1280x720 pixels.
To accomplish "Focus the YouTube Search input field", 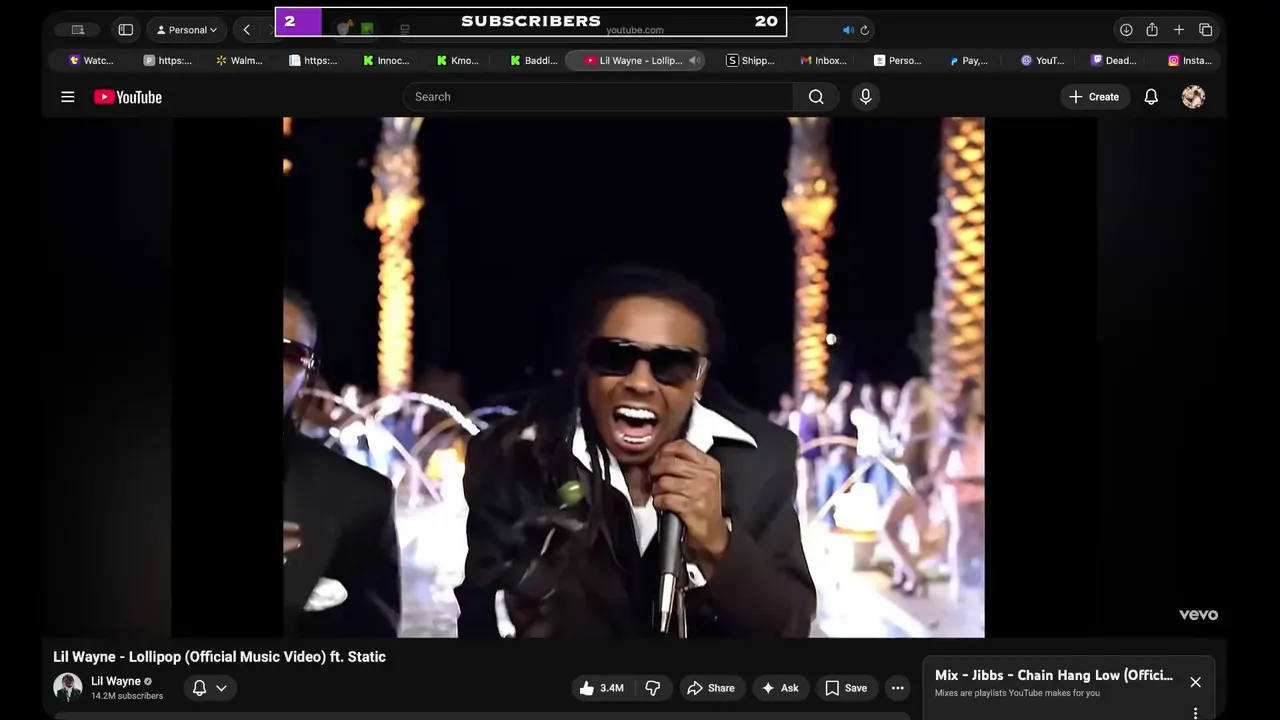I will (x=599, y=97).
